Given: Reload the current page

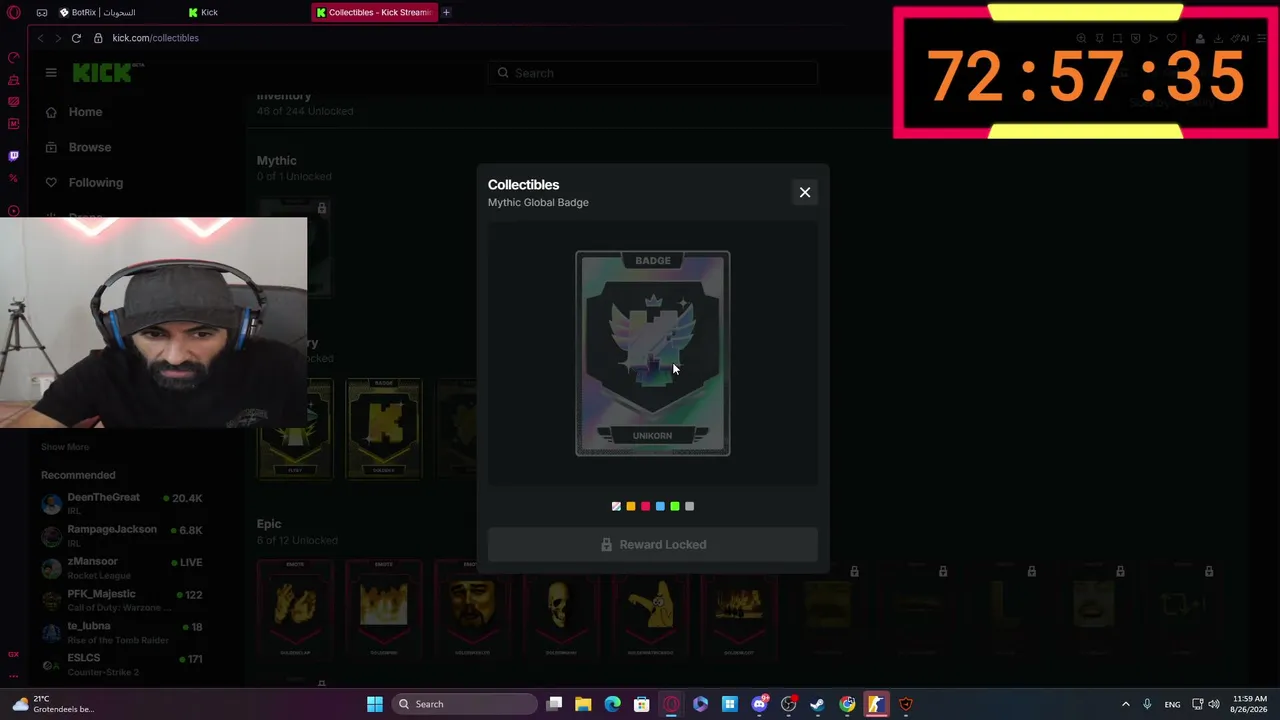Looking at the screenshot, I should [x=76, y=38].
